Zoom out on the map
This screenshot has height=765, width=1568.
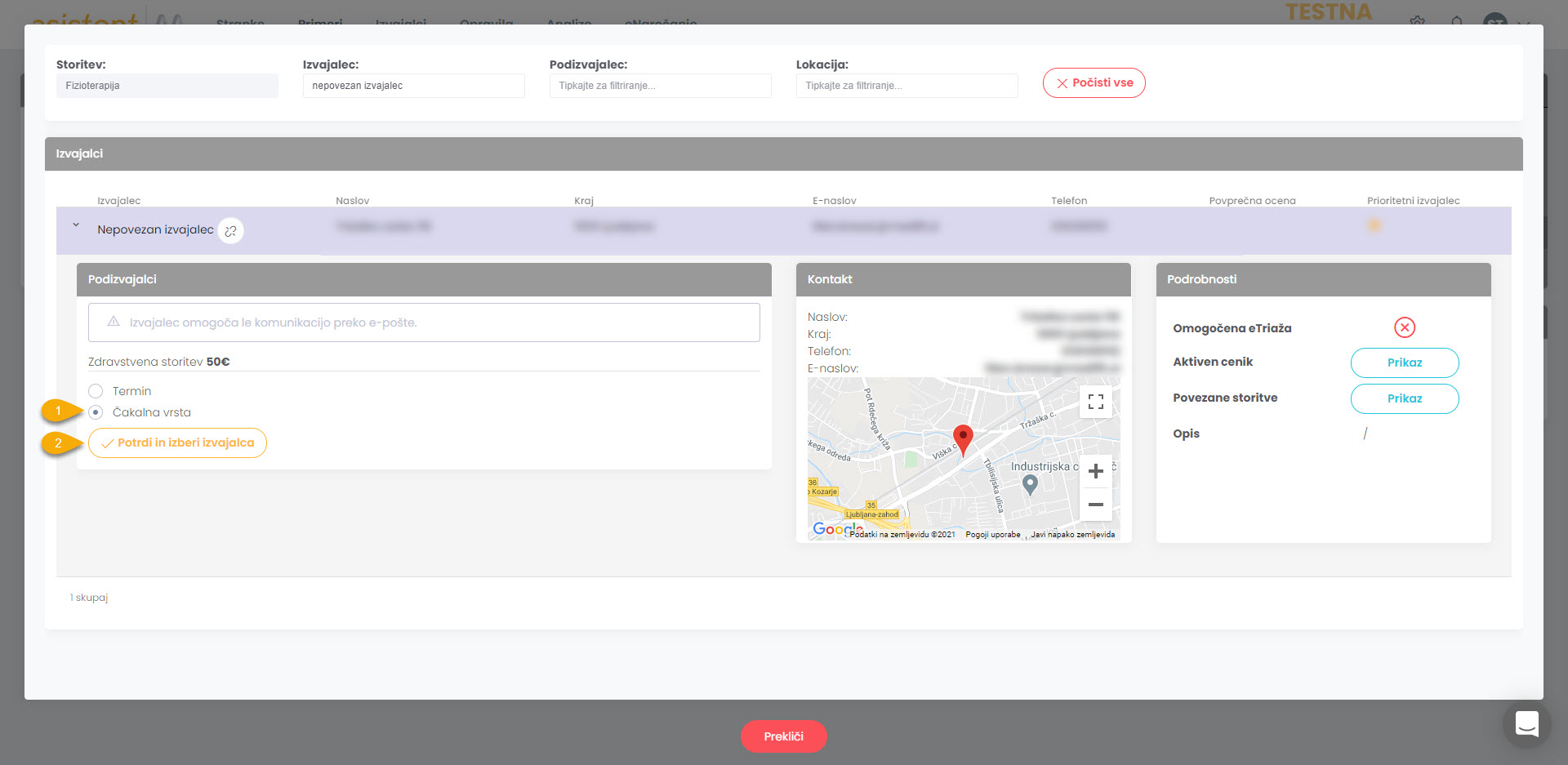coord(1095,505)
